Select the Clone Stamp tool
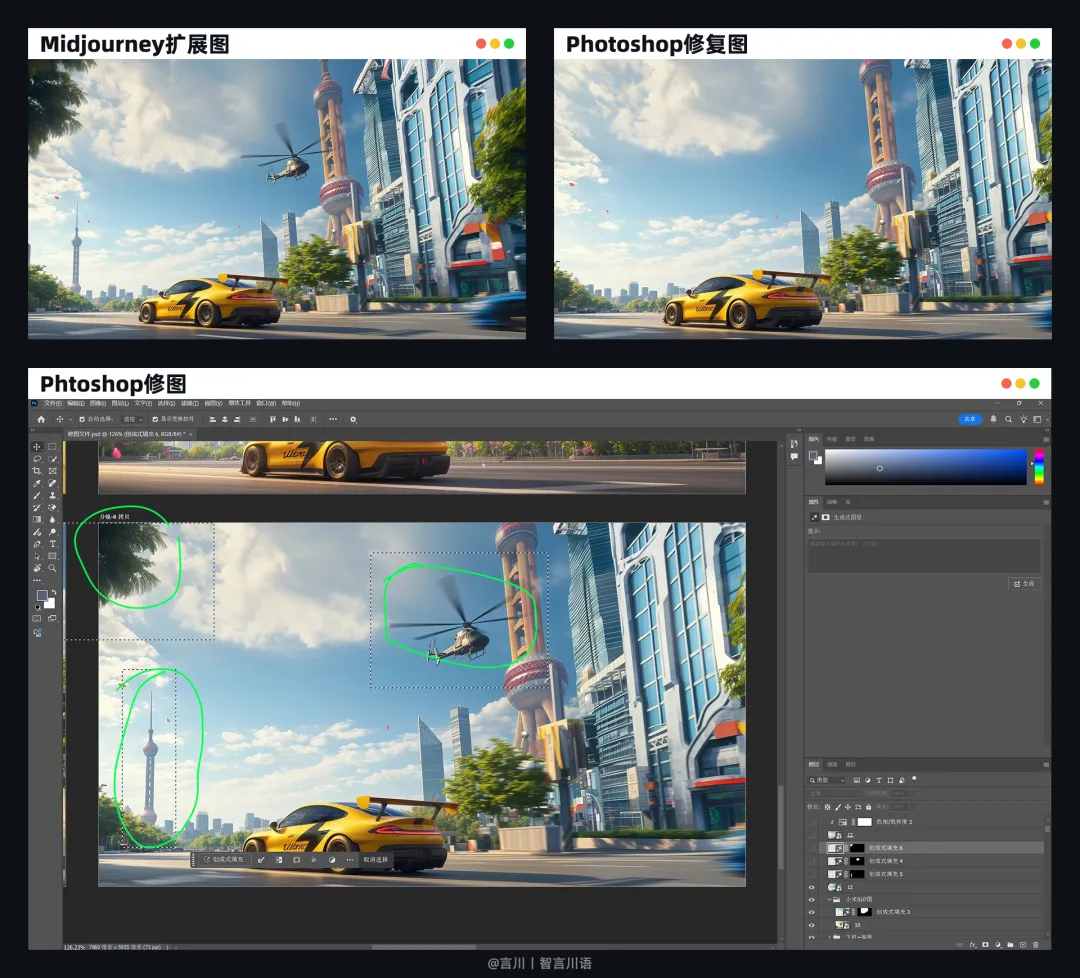 click(52, 495)
